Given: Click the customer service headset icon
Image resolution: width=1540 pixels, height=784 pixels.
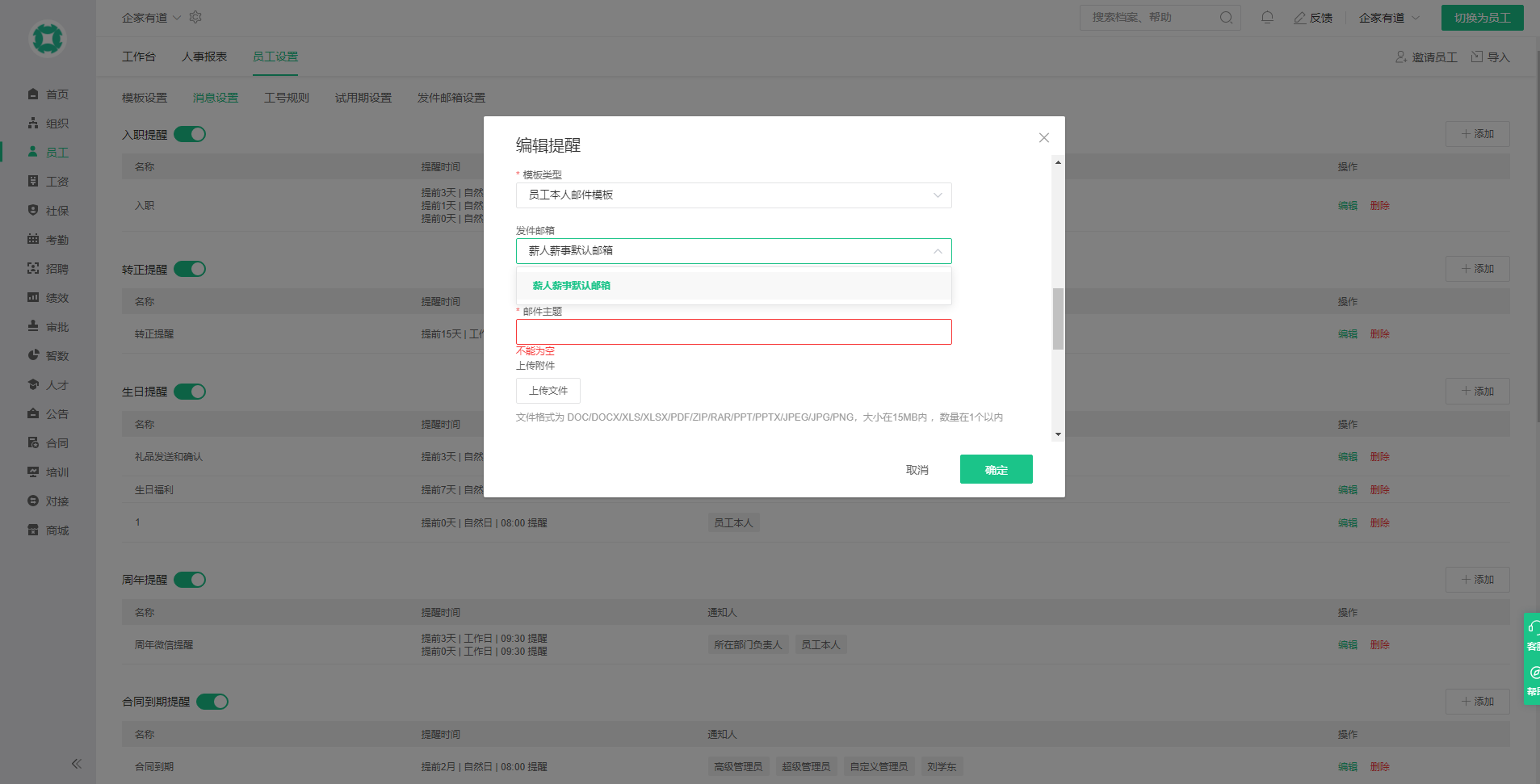Looking at the screenshot, I should coord(1534,627).
